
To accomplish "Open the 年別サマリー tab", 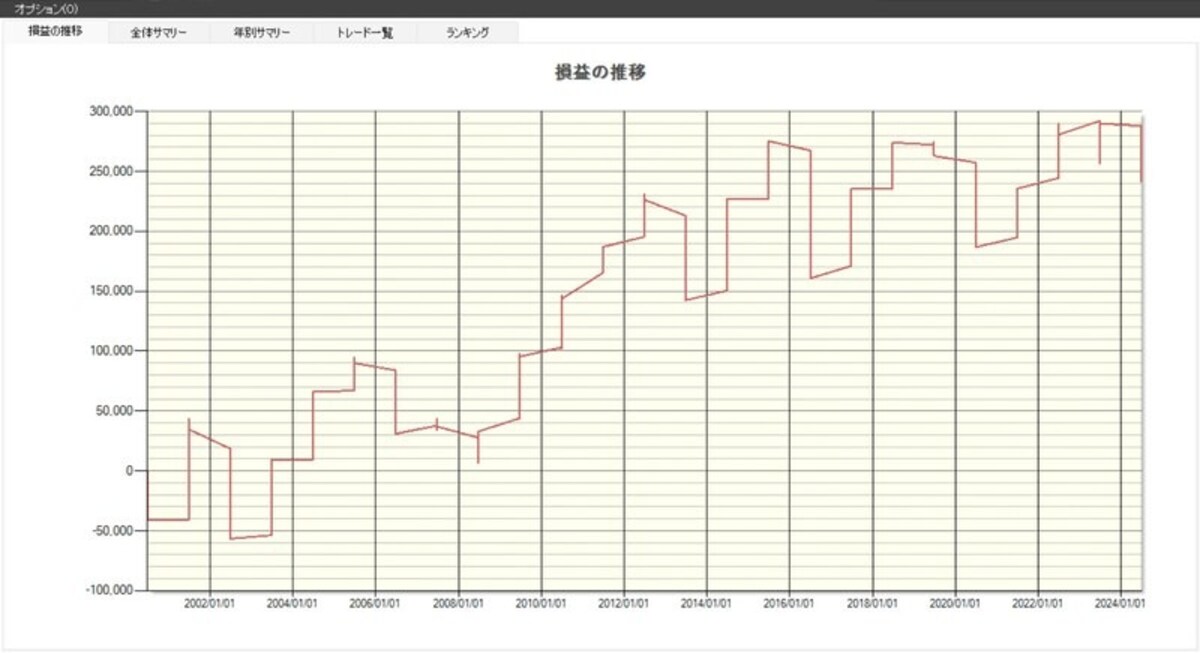I will click(262, 32).
